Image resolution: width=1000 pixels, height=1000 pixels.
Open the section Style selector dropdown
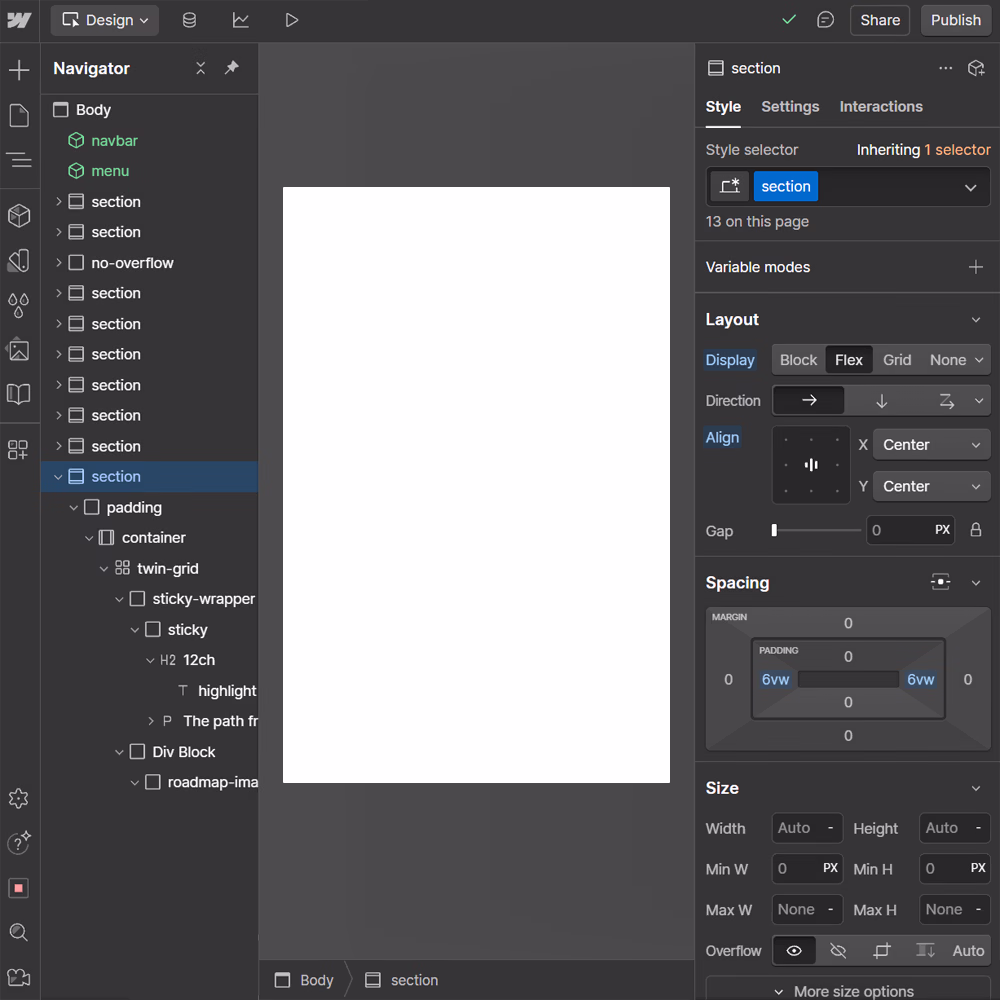click(969, 186)
